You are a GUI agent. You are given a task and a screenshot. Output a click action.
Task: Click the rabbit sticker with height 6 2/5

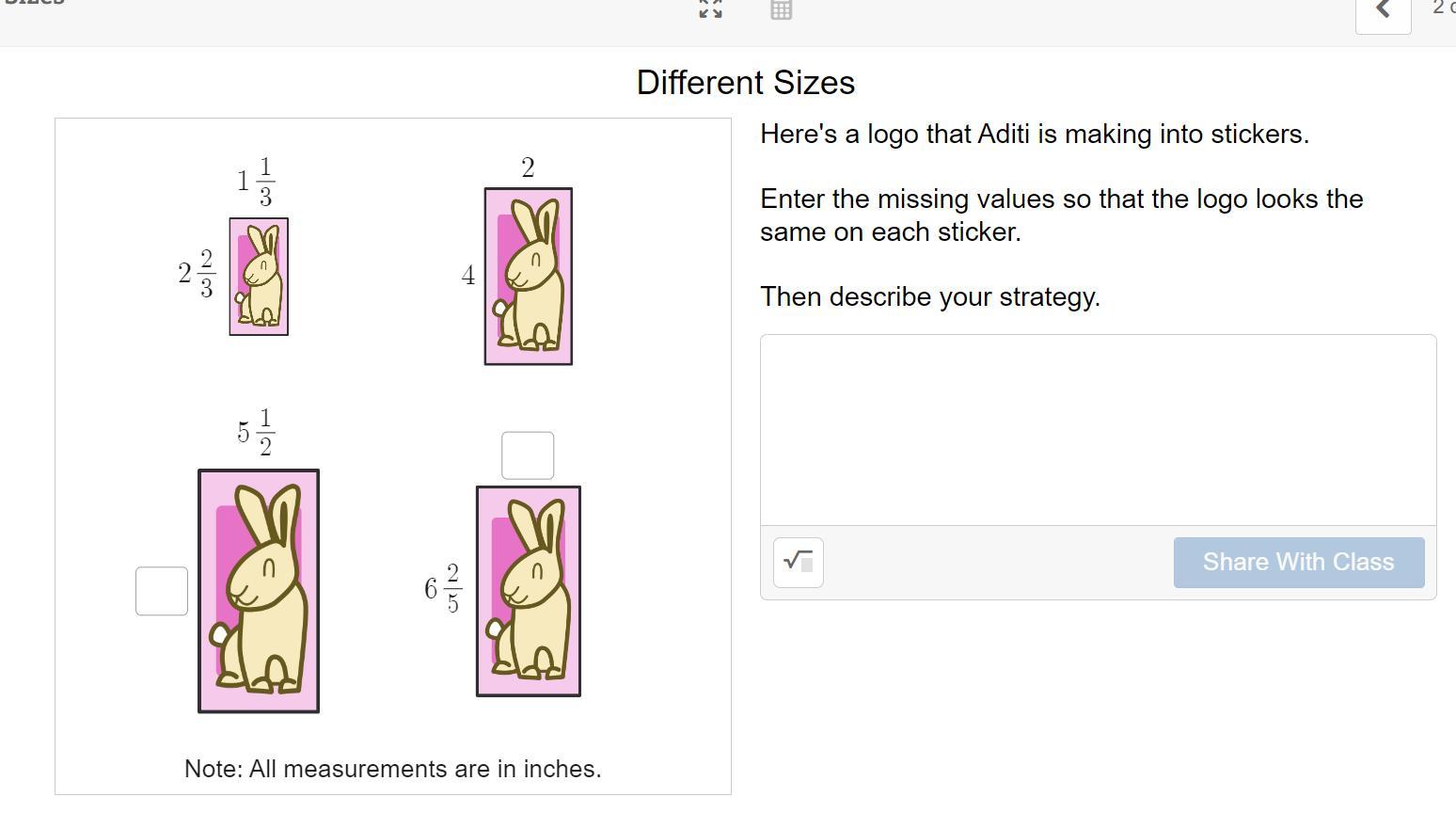528,592
